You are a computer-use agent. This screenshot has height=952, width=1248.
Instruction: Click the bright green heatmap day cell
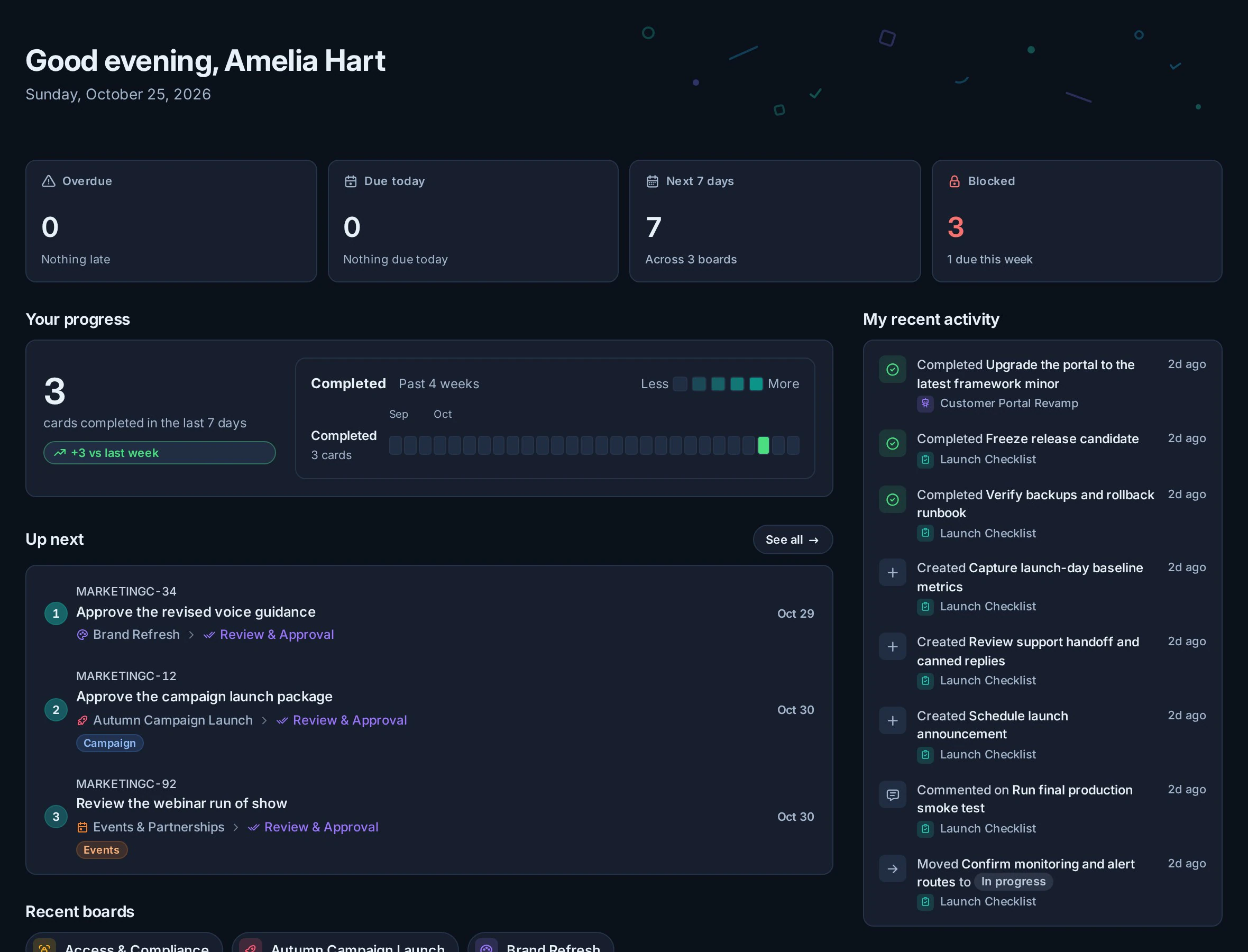pos(764,445)
